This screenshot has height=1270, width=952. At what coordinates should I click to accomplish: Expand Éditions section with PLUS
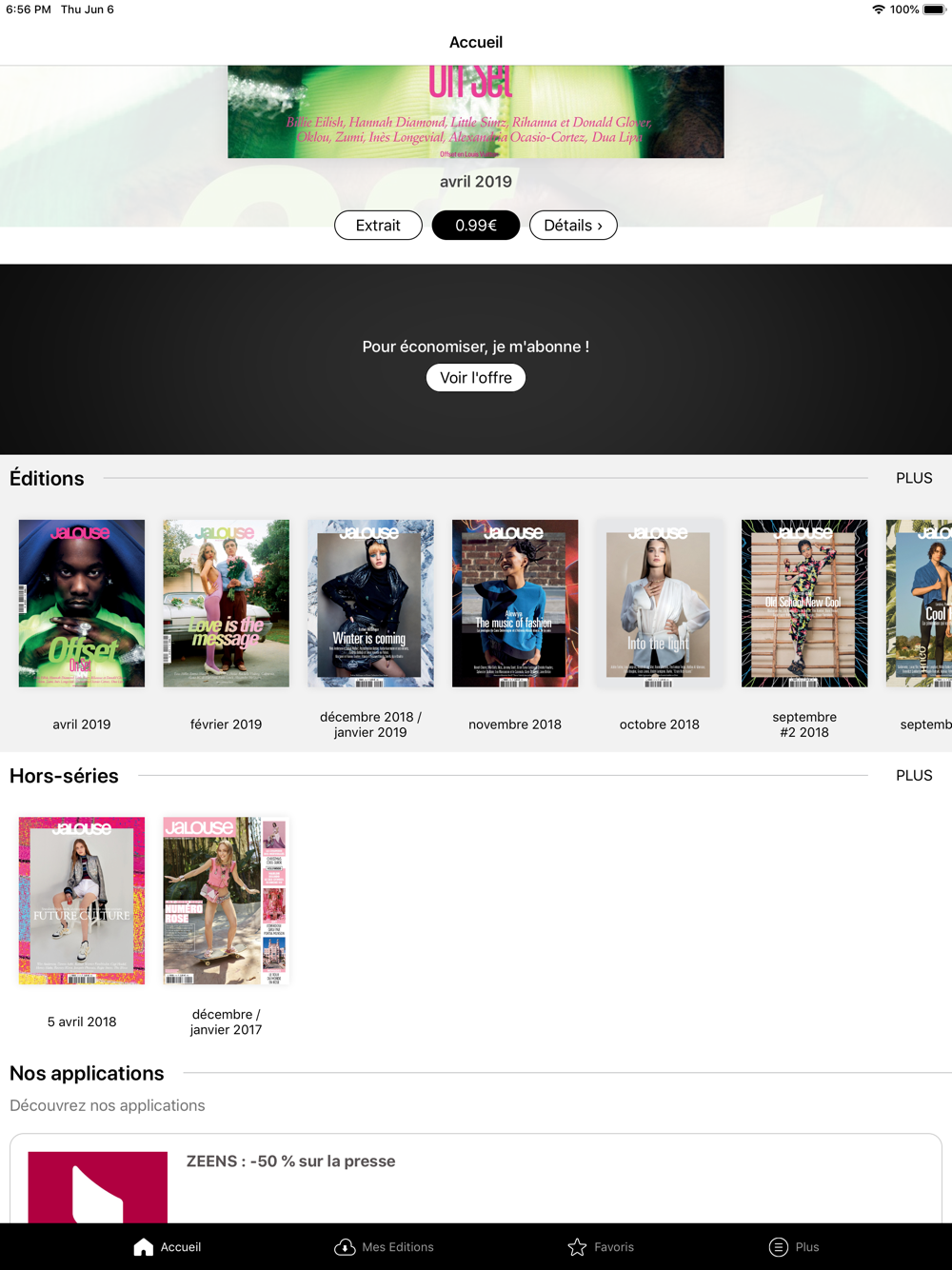(x=914, y=478)
